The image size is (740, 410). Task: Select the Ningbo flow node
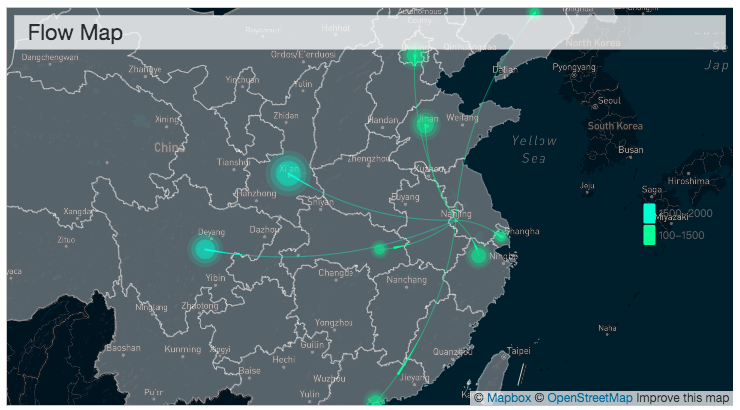click(479, 256)
